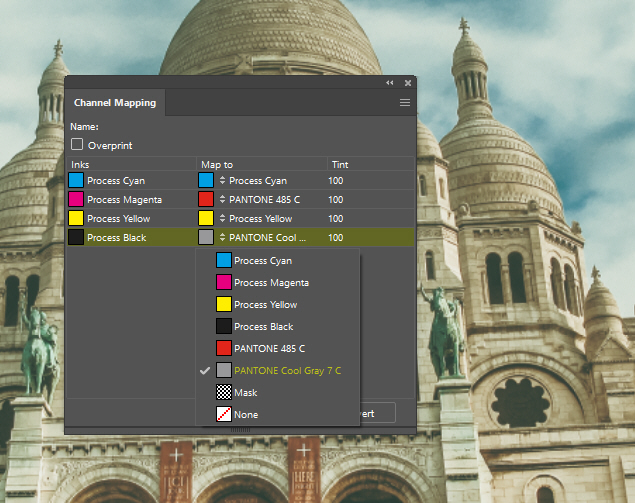Click gray swatch in highlighted Process Black row
635x503 pixels.
click(206, 237)
